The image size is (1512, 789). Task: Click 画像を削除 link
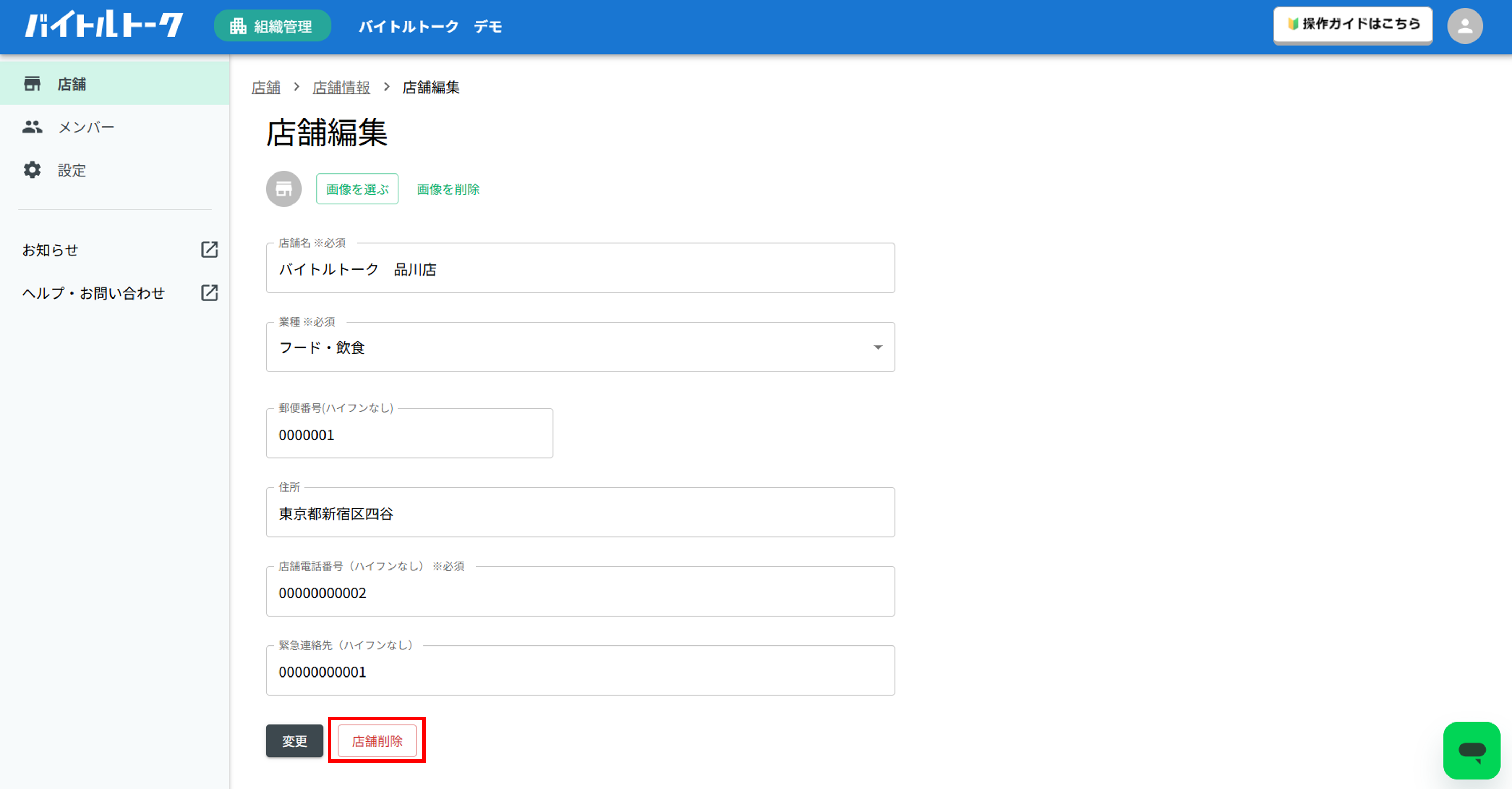[x=448, y=189]
